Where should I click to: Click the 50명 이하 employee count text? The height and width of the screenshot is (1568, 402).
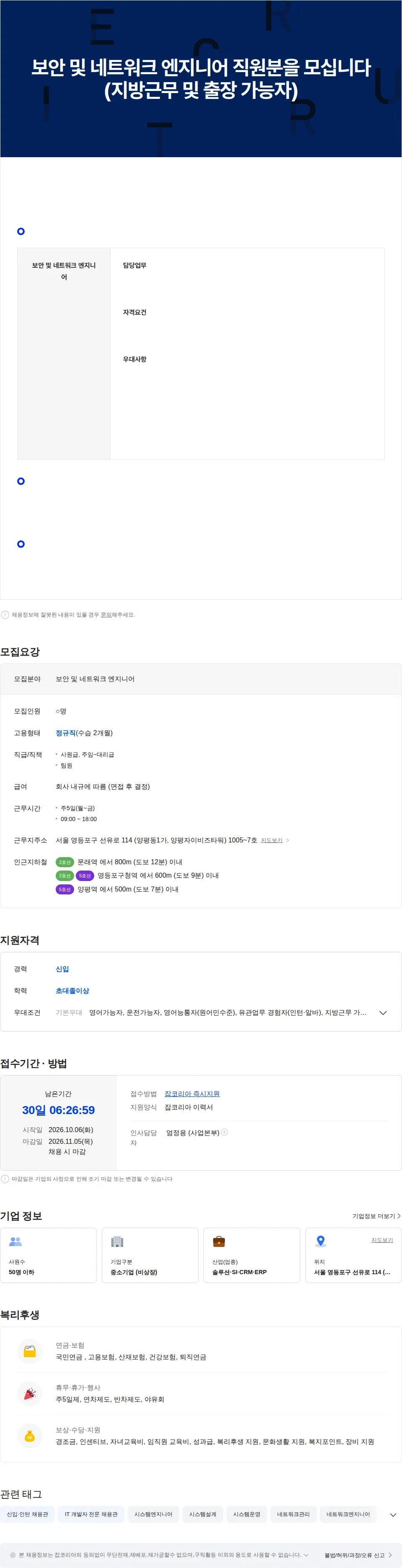pyautogui.click(x=21, y=1272)
